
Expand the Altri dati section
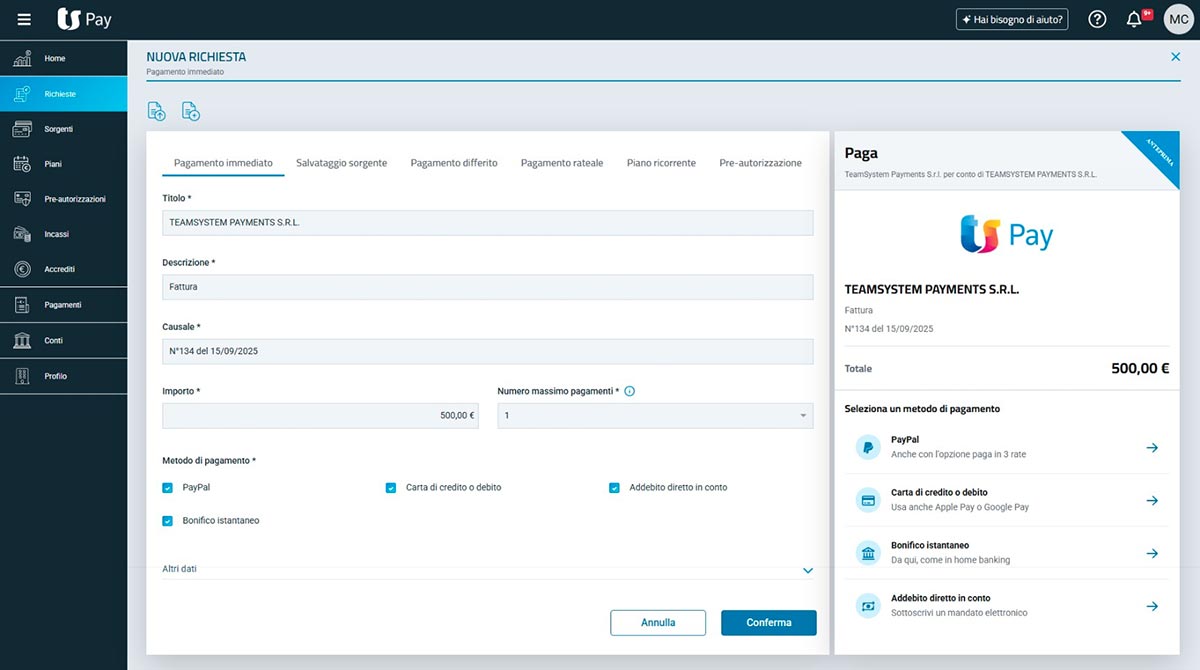[807, 570]
